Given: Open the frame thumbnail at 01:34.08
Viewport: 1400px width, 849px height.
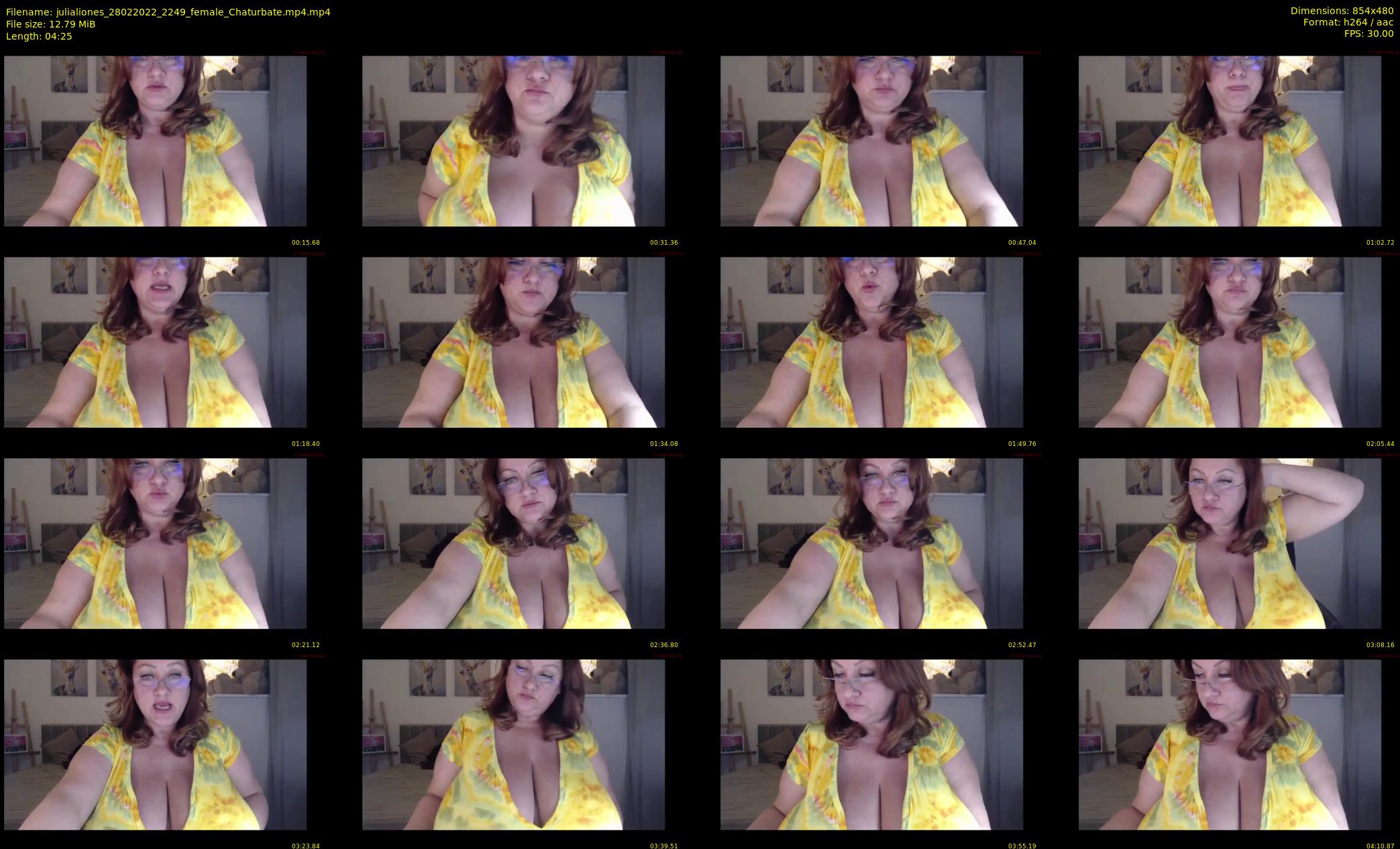Looking at the screenshot, I should pos(513,342).
